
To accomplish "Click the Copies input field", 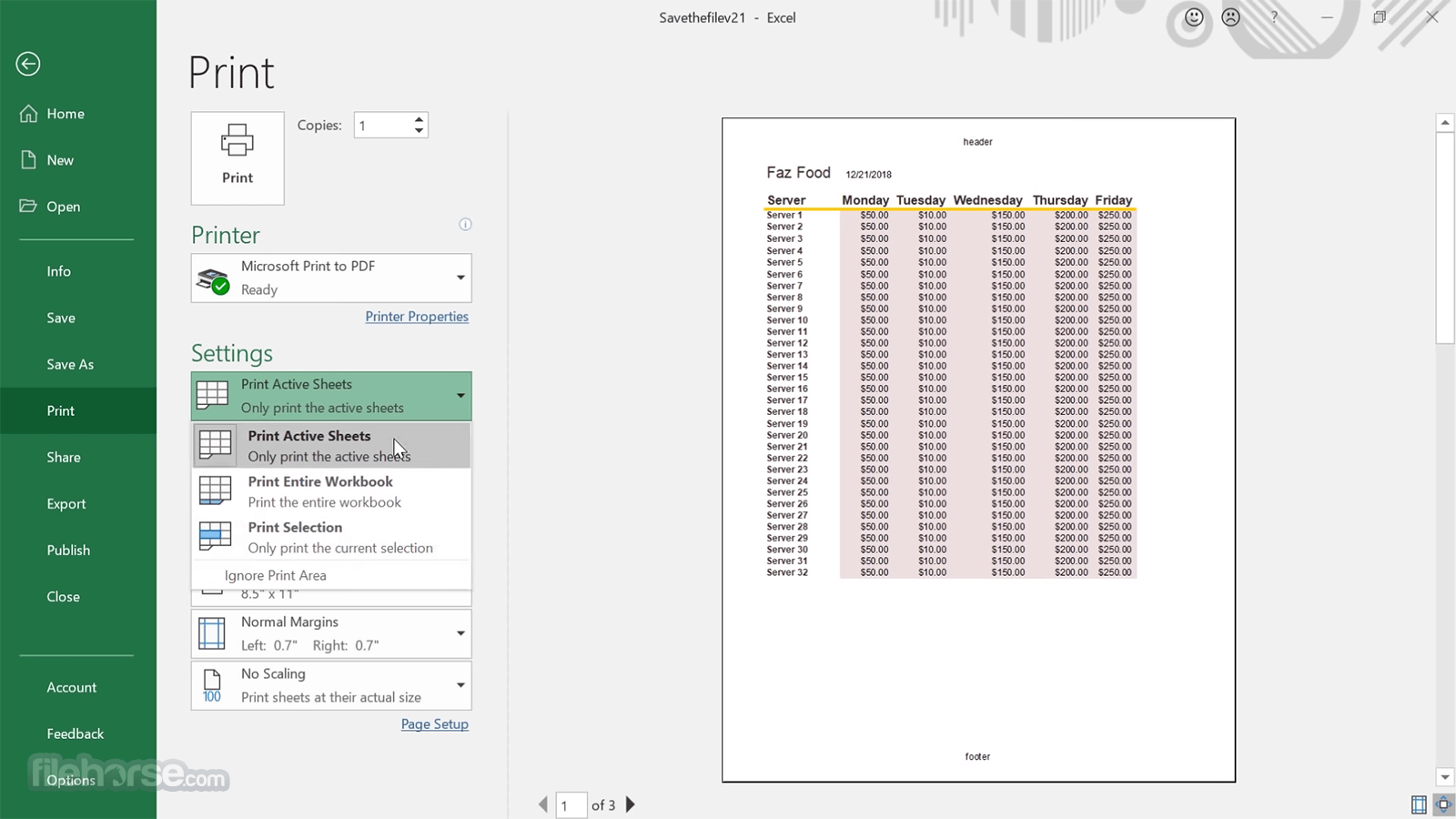I will (x=382, y=126).
